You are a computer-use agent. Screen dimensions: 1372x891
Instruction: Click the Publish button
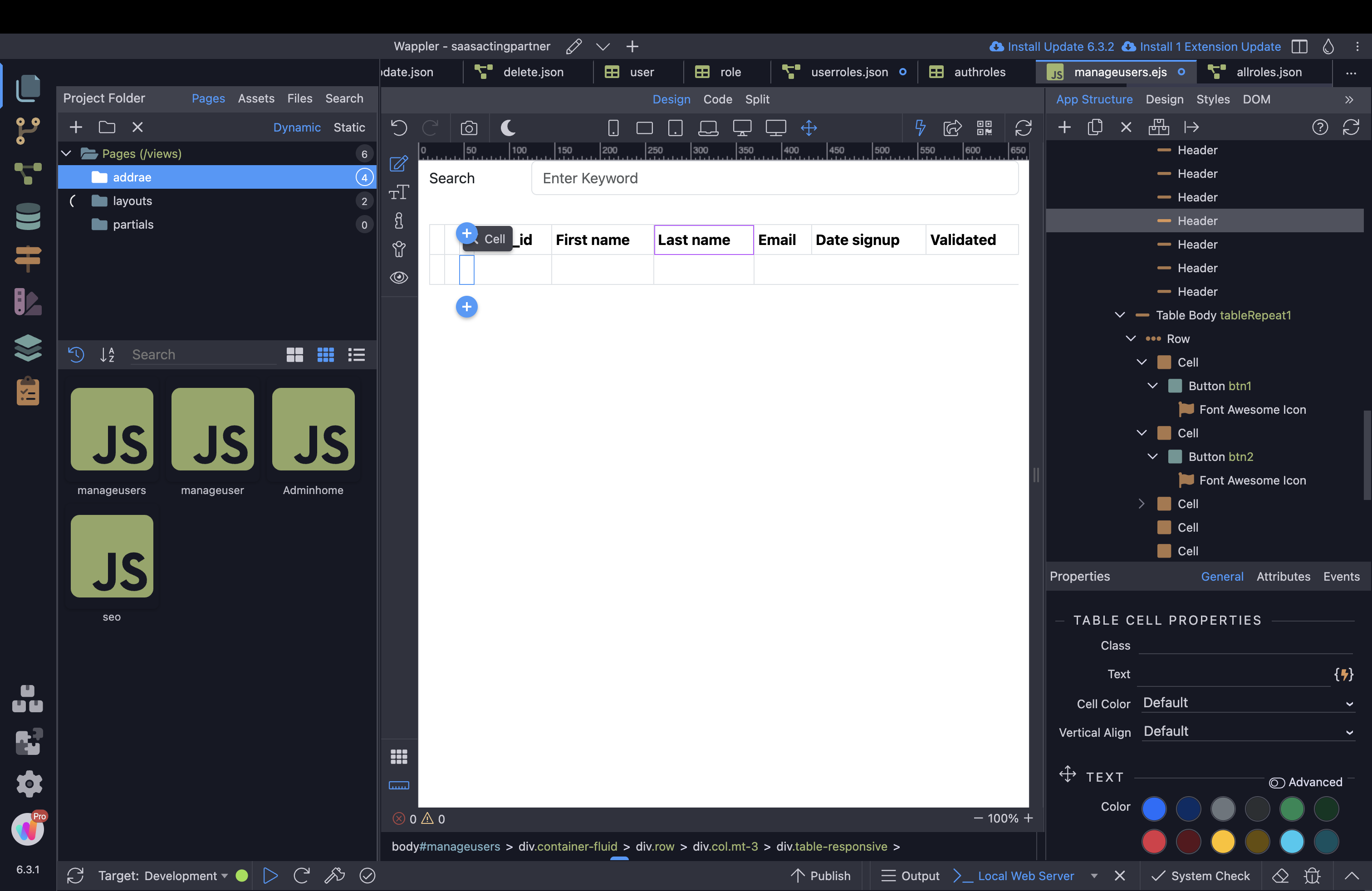(x=820, y=876)
